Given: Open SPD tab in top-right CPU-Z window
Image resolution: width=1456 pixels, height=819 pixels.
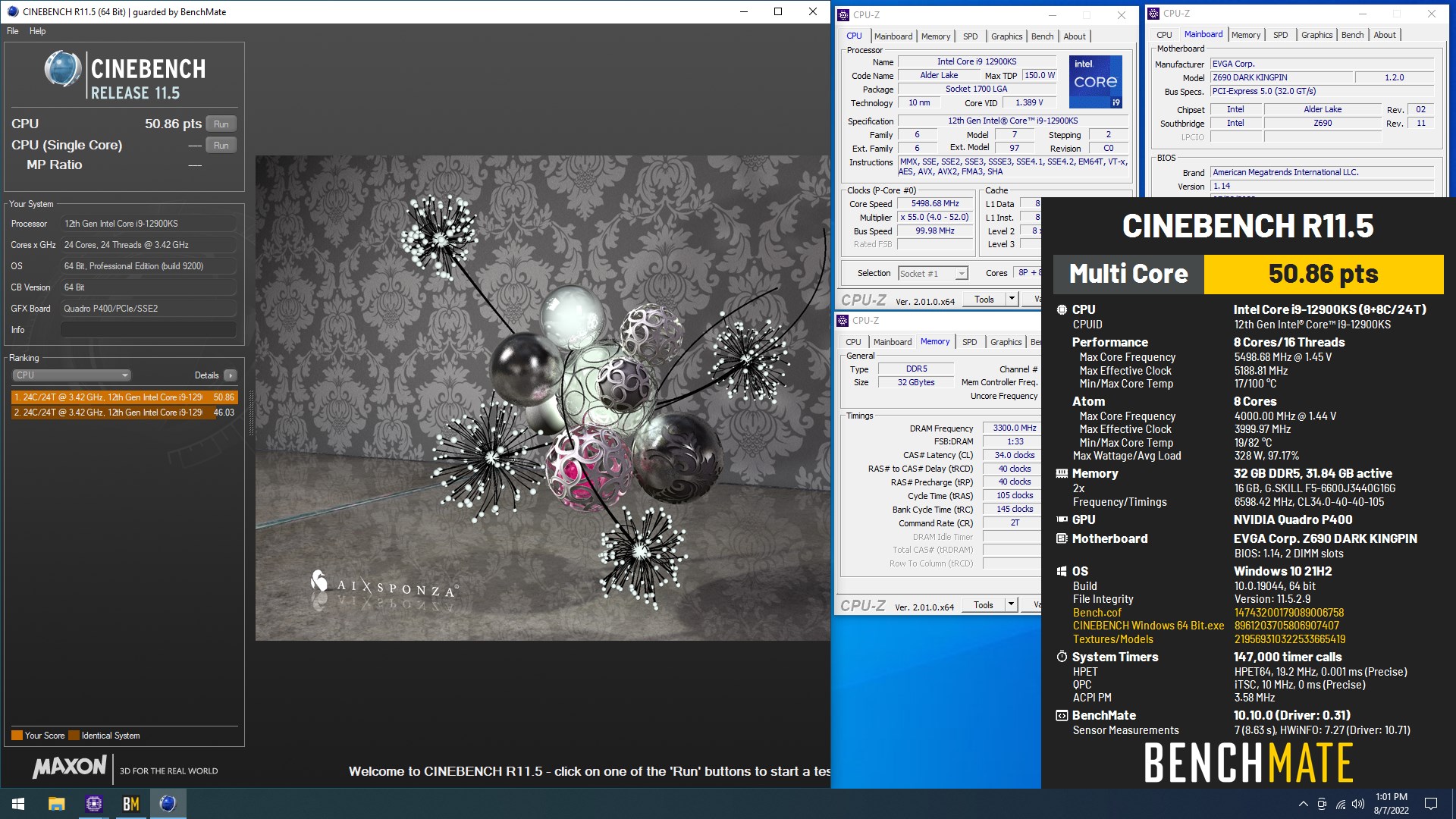Looking at the screenshot, I should click(x=1280, y=35).
